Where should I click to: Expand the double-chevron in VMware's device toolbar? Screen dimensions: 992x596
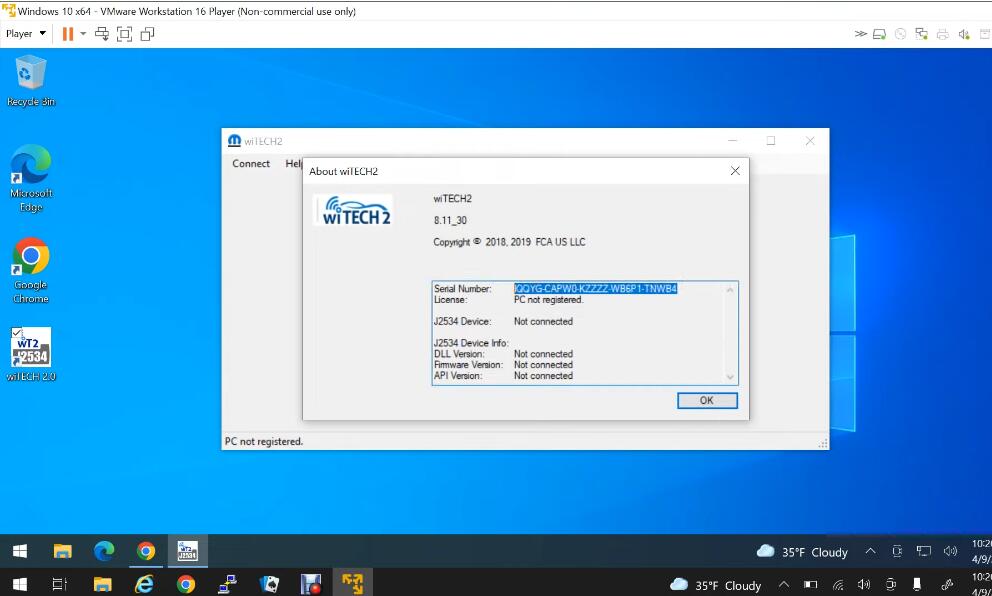tap(860, 34)
